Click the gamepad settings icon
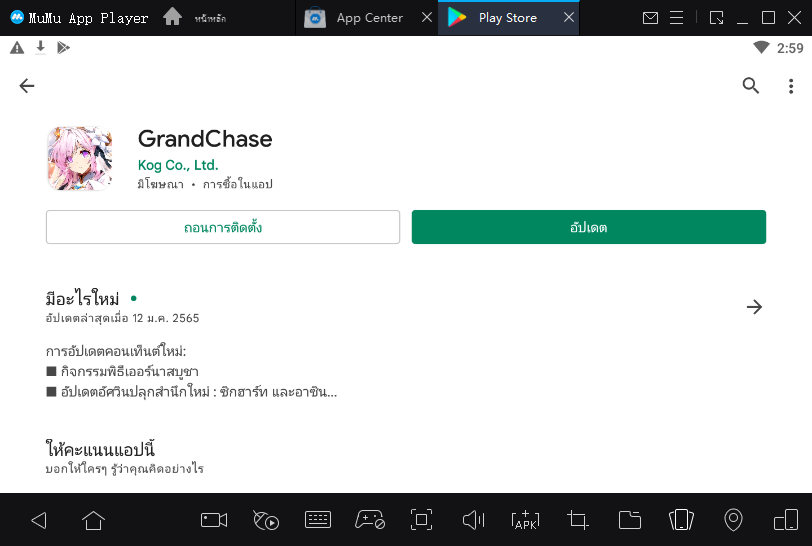 tap(370, 520)
